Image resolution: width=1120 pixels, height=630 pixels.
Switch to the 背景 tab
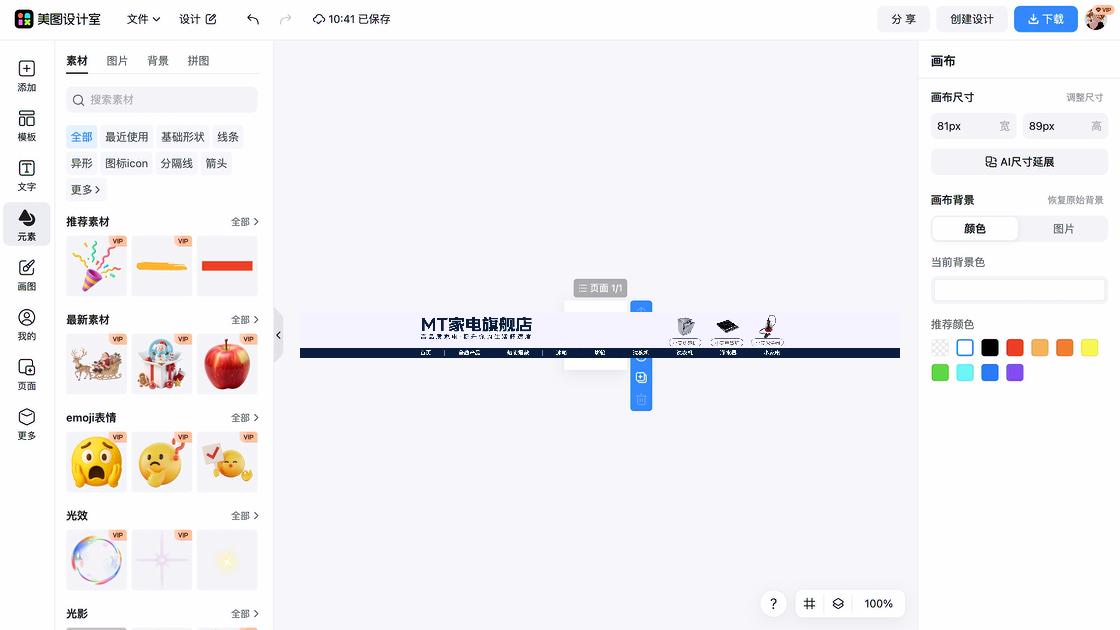[x=157, y=60]
